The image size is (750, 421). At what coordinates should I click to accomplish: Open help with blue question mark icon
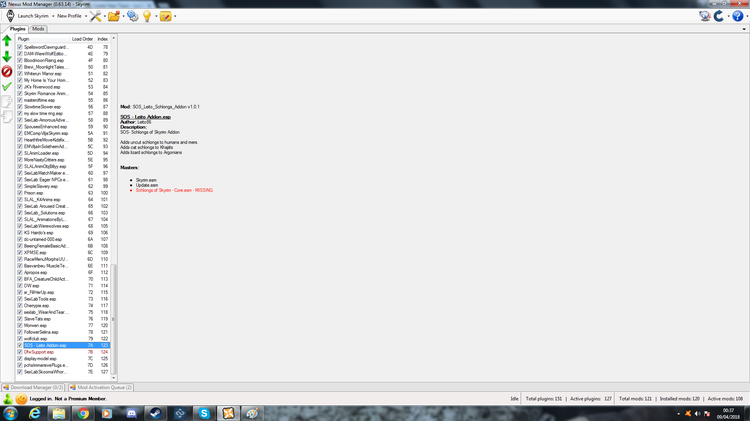pyautogui.click(x=738, y=16)
